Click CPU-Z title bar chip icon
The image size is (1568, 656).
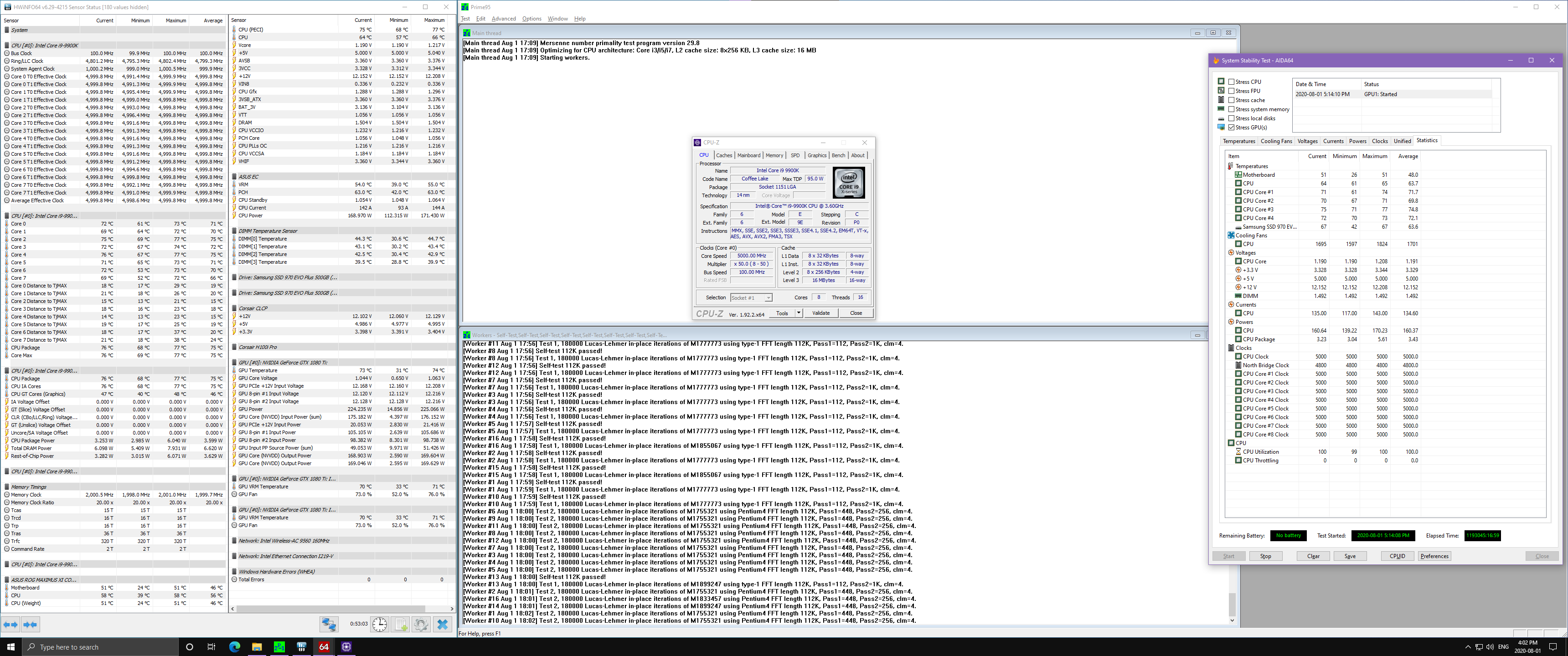697,143
